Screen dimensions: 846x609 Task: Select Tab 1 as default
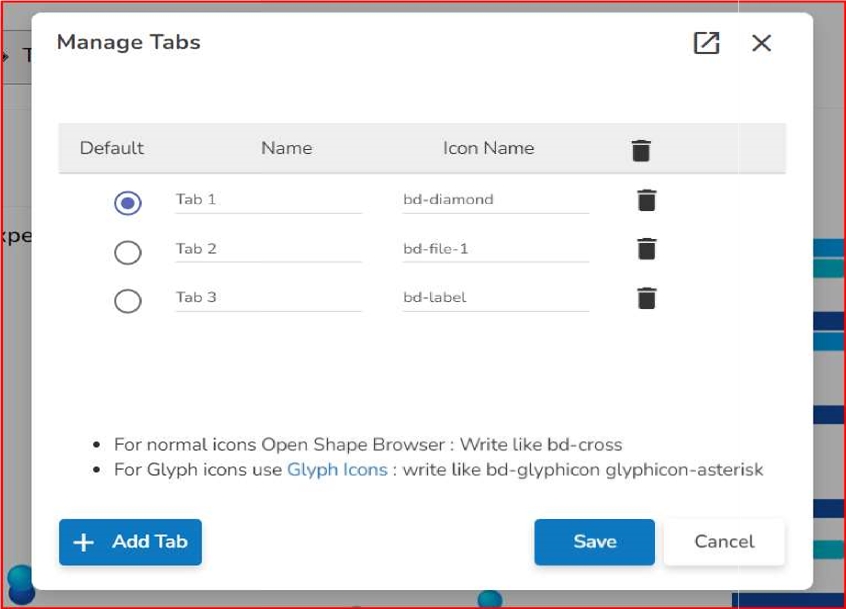coord(128,203)
